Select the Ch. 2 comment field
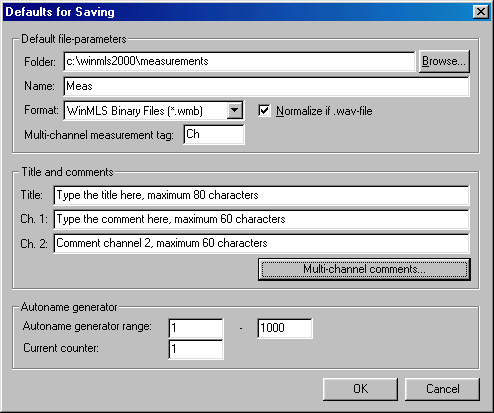Viewport: 494px width, 413px height. pos(261,243)
